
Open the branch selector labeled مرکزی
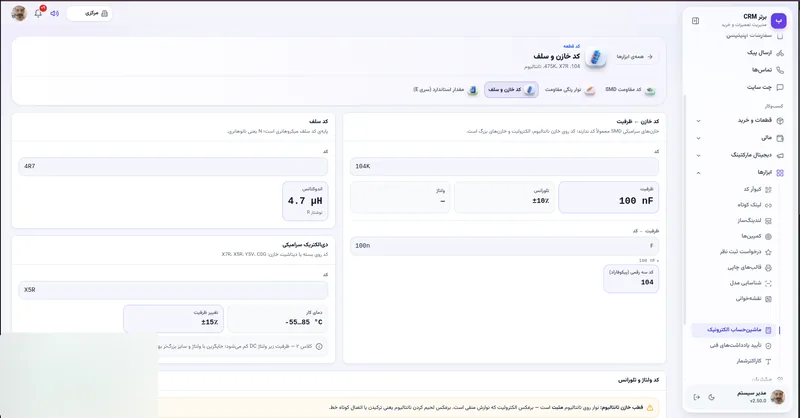pyautogui.click(x=90, y=13)
